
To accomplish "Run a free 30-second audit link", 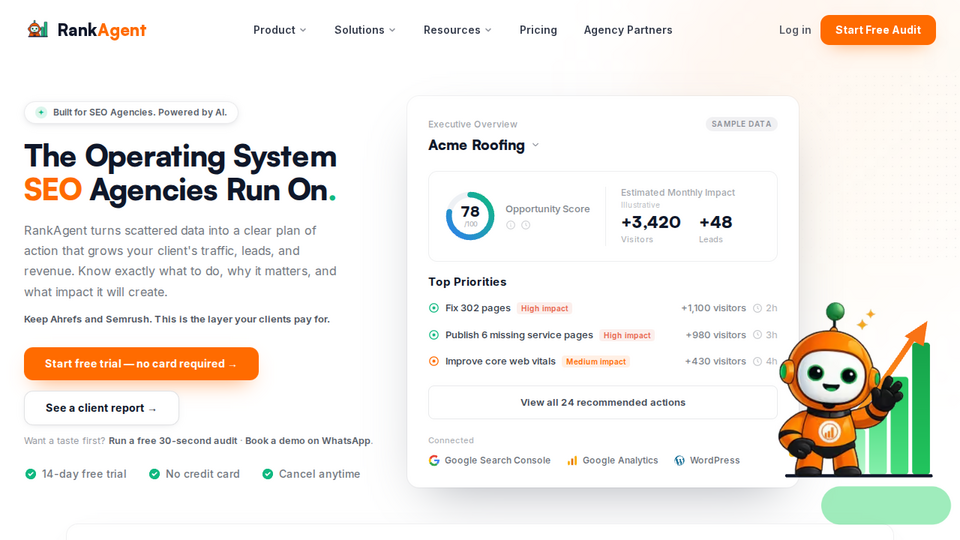I will click(x=173, y=441).
